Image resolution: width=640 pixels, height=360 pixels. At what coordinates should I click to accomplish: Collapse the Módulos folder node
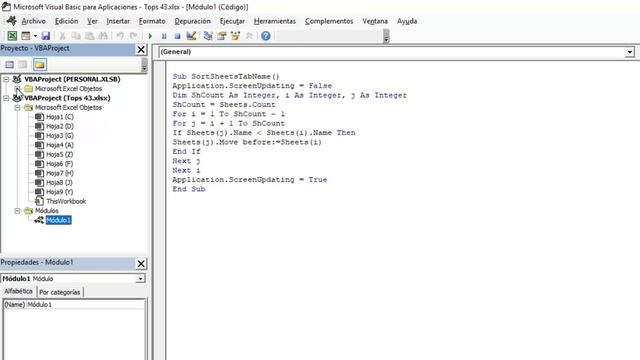point(17,211)
